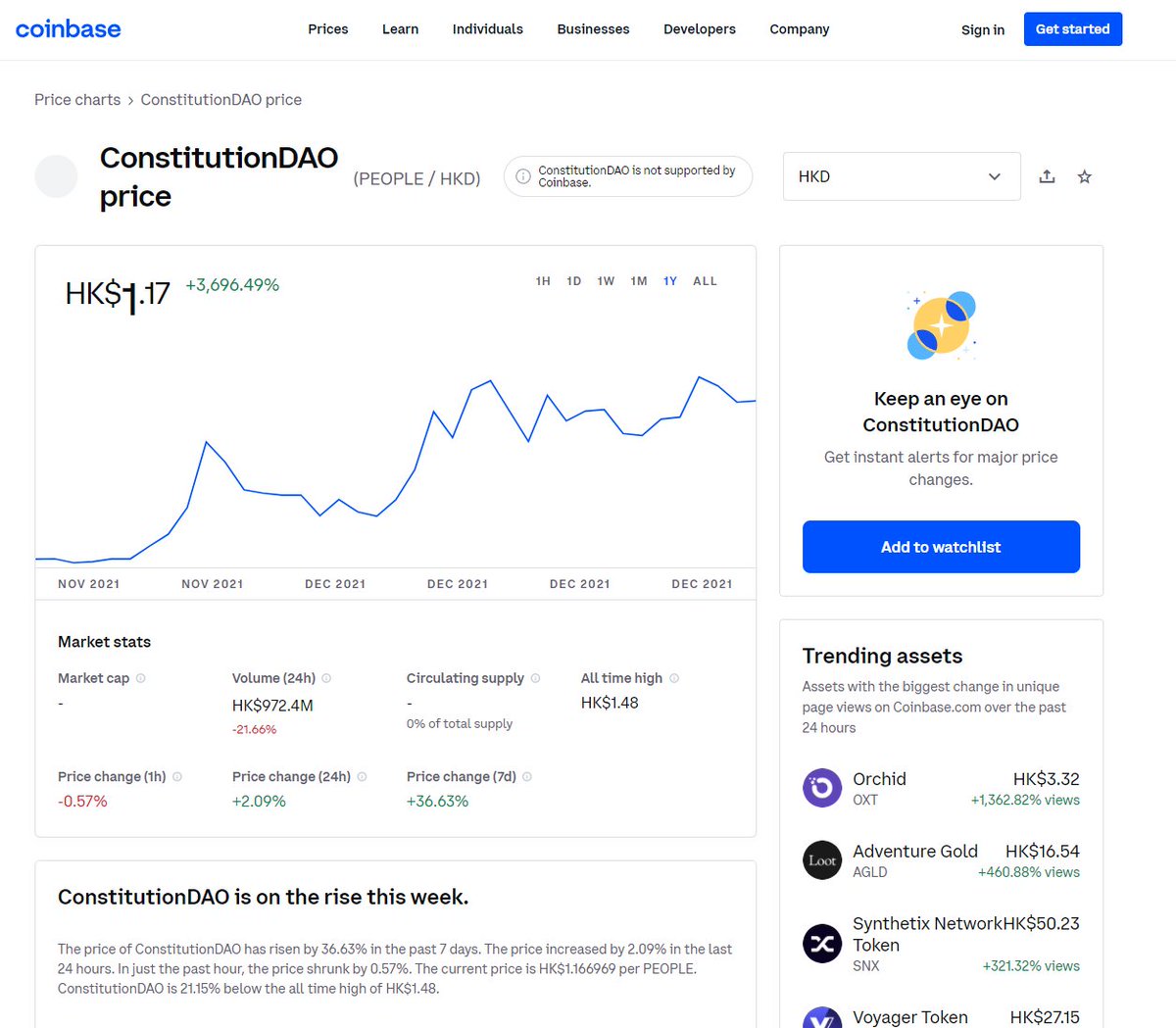This screenshot has height=1028, width=1176.
Task: Click the All time high info icon
Action: coord(674,678)
